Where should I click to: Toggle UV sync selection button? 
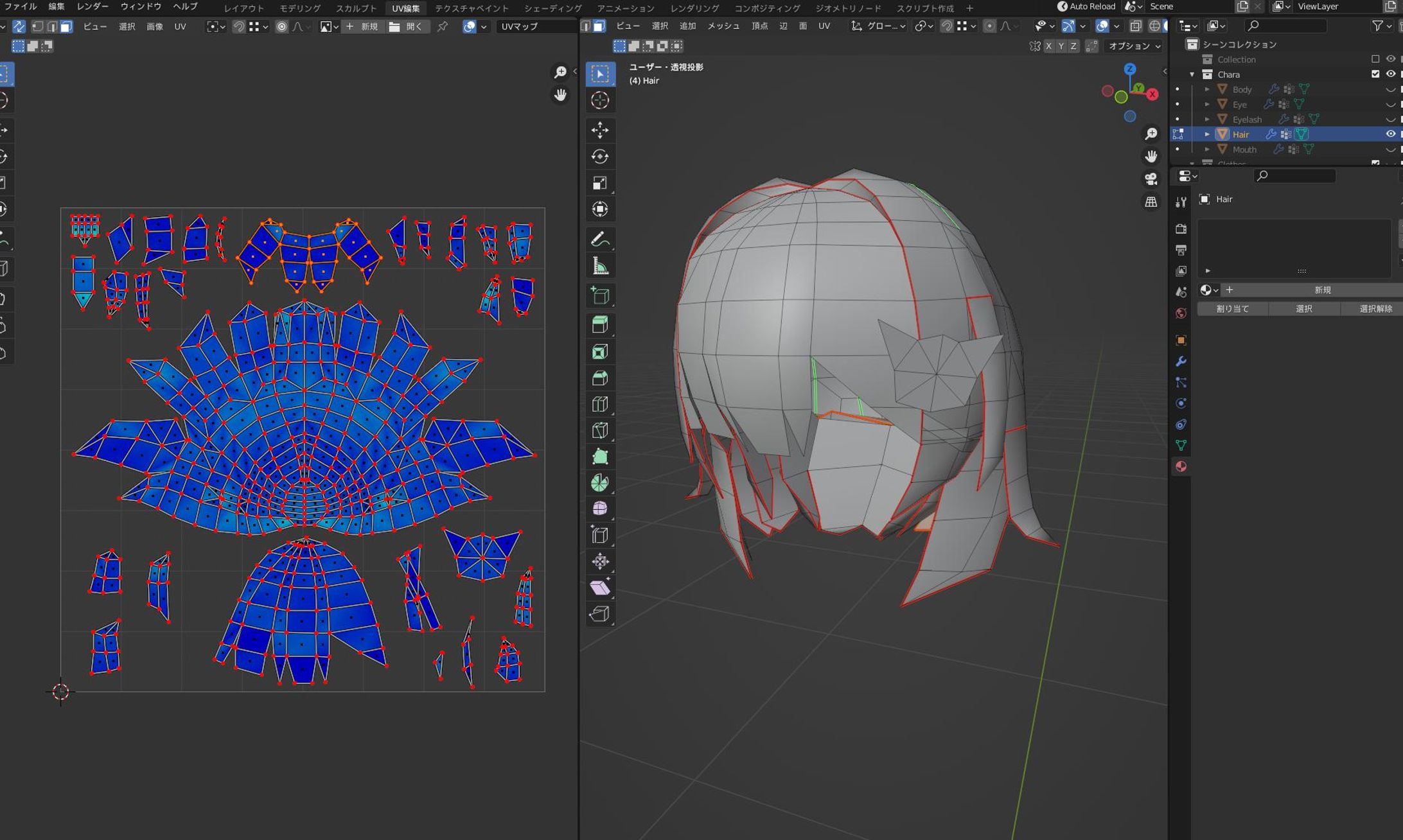(19, 26)
